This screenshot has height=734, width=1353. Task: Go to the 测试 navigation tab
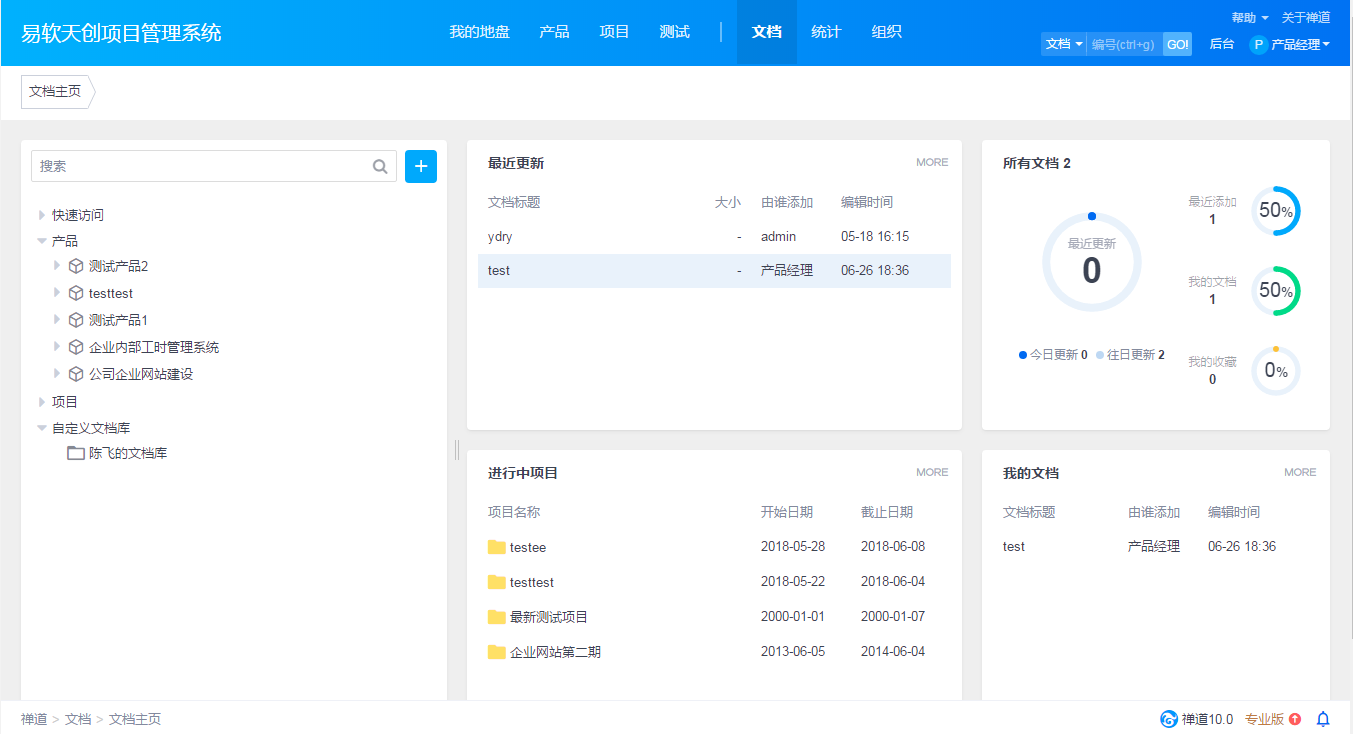(674, 32)
